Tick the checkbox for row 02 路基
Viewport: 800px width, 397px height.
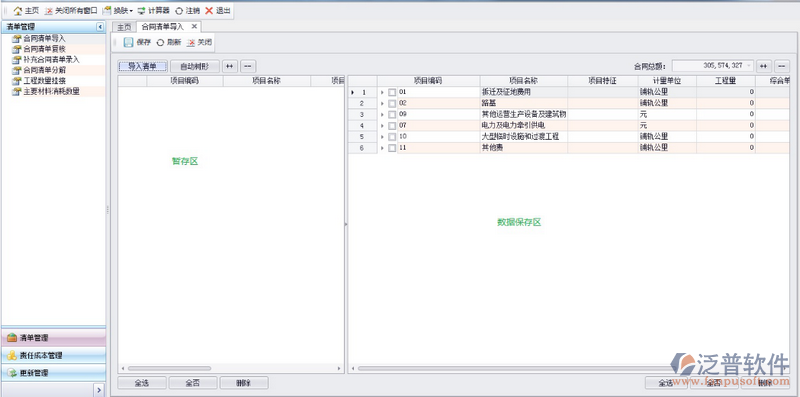coord(392,104)
